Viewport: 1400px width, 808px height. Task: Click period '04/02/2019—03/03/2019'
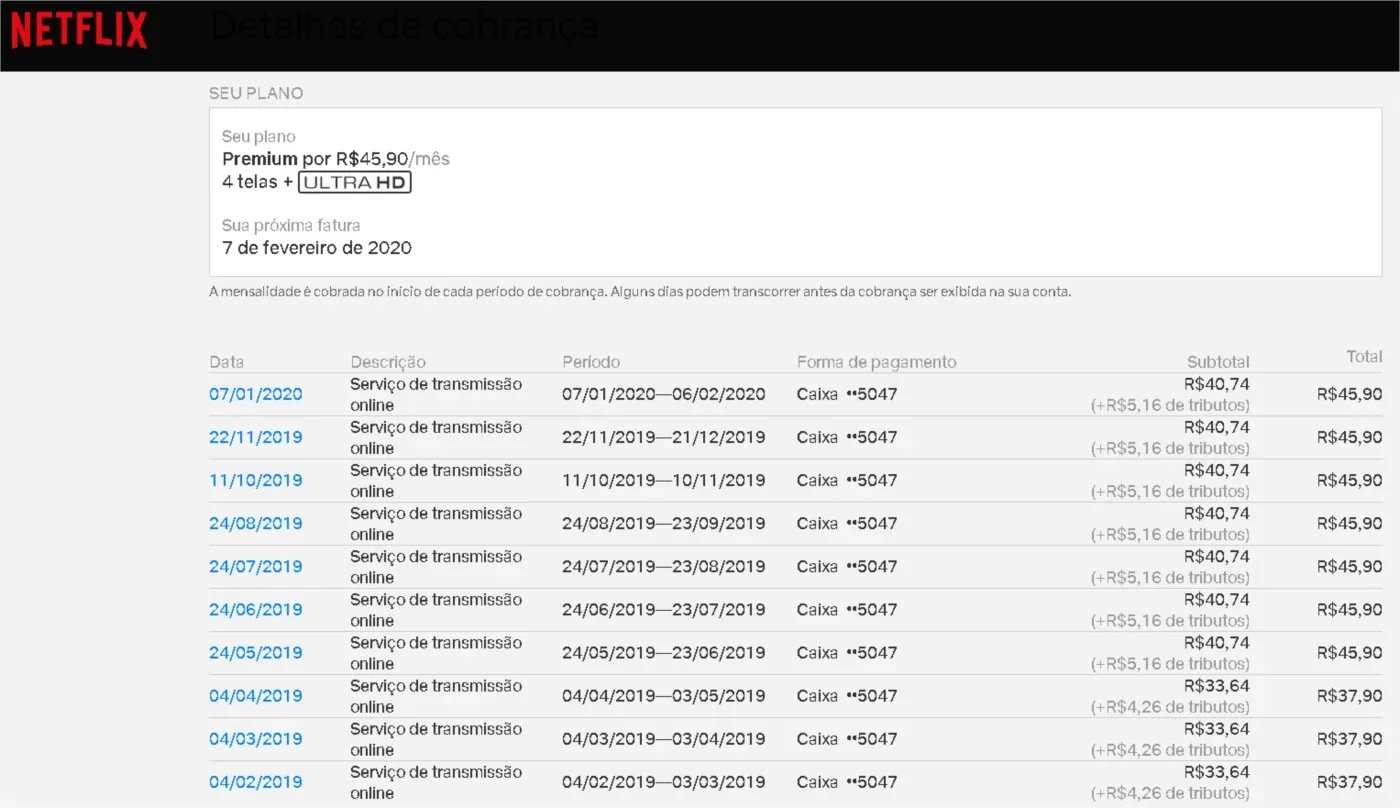coord(664,781)
